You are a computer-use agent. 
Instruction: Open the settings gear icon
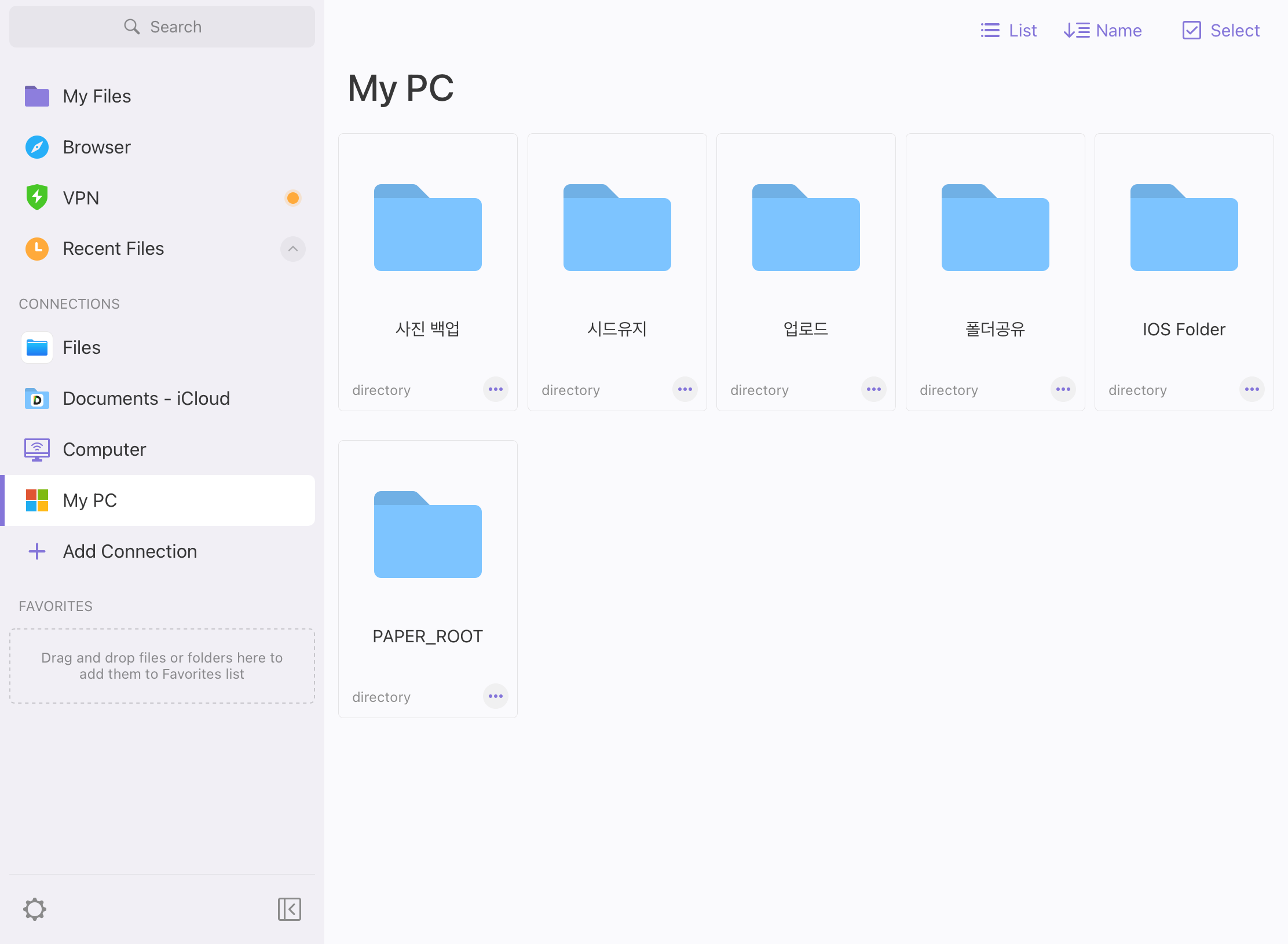[x=35, y=909]
